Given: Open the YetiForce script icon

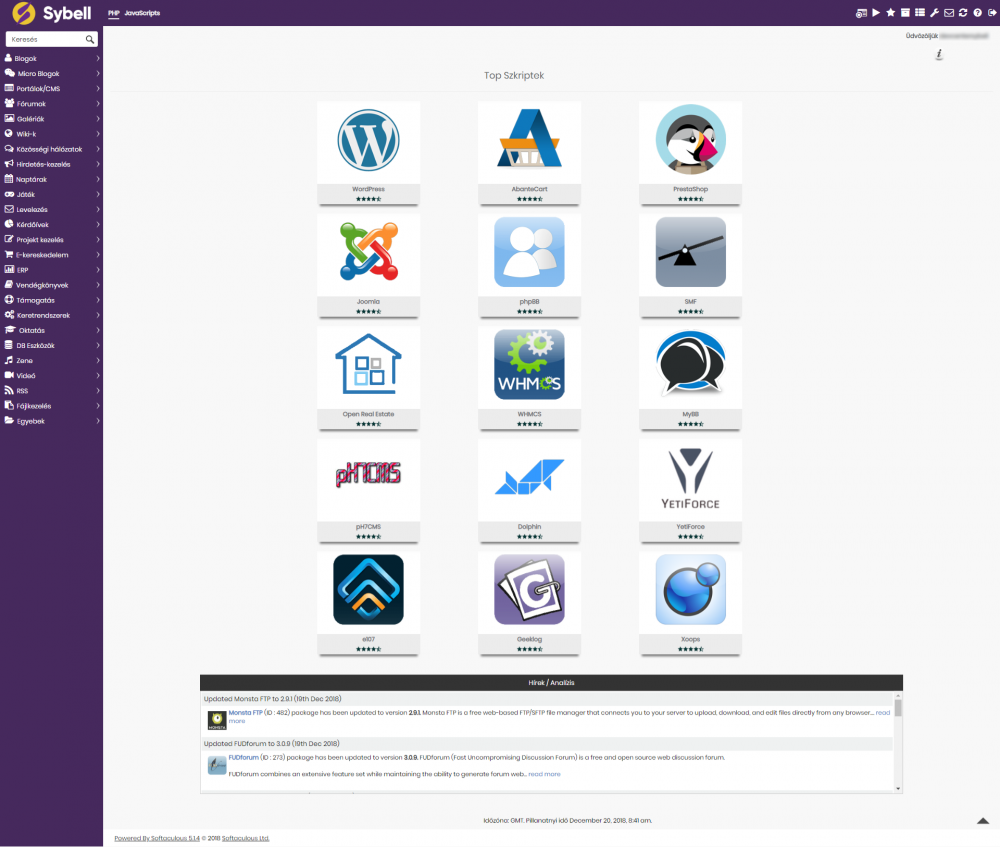Looking at the screenshot, I should 691,478.
